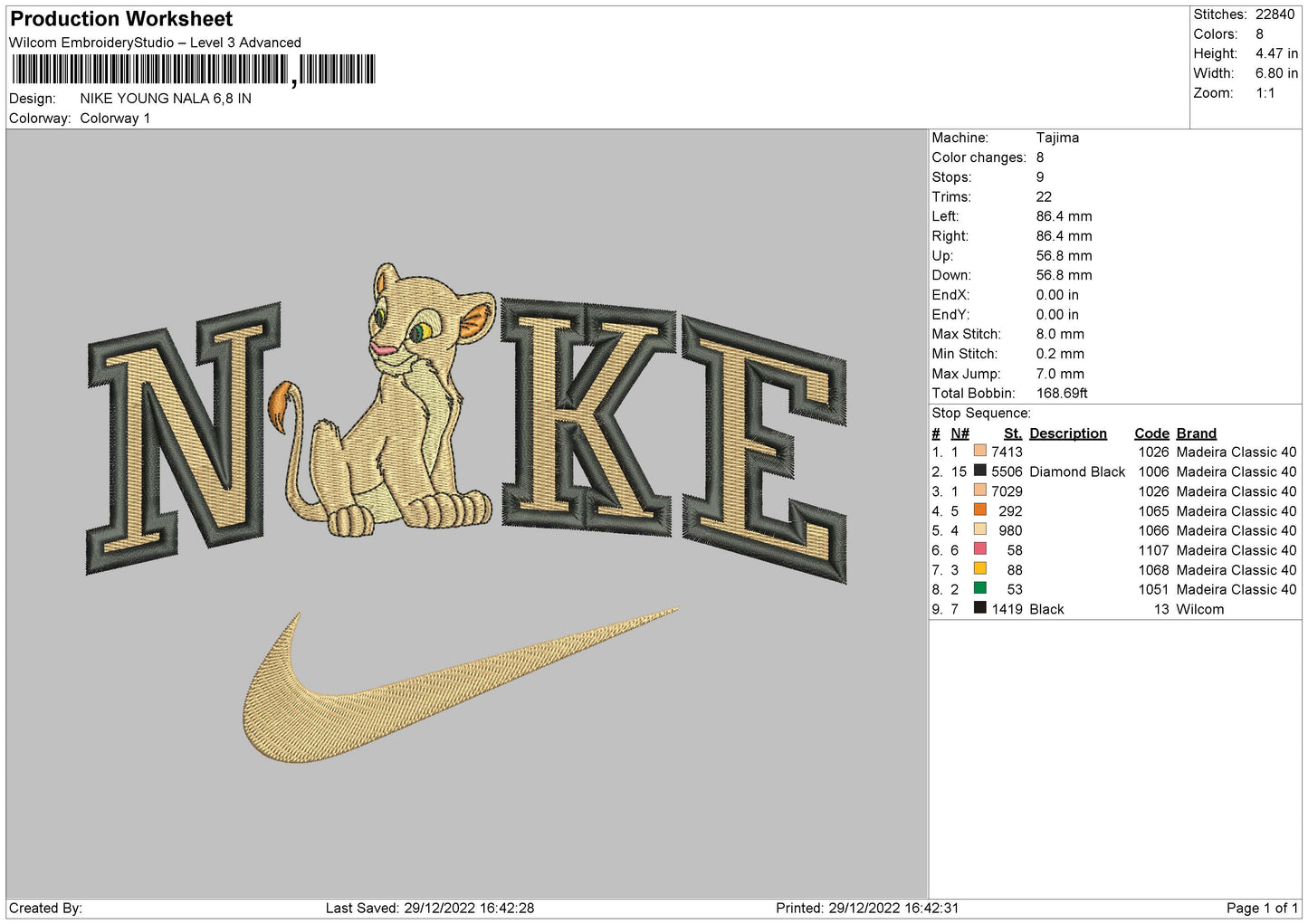Pick the green swatch for code 1051
The image size is (1308, 924).
click(979, 588)
